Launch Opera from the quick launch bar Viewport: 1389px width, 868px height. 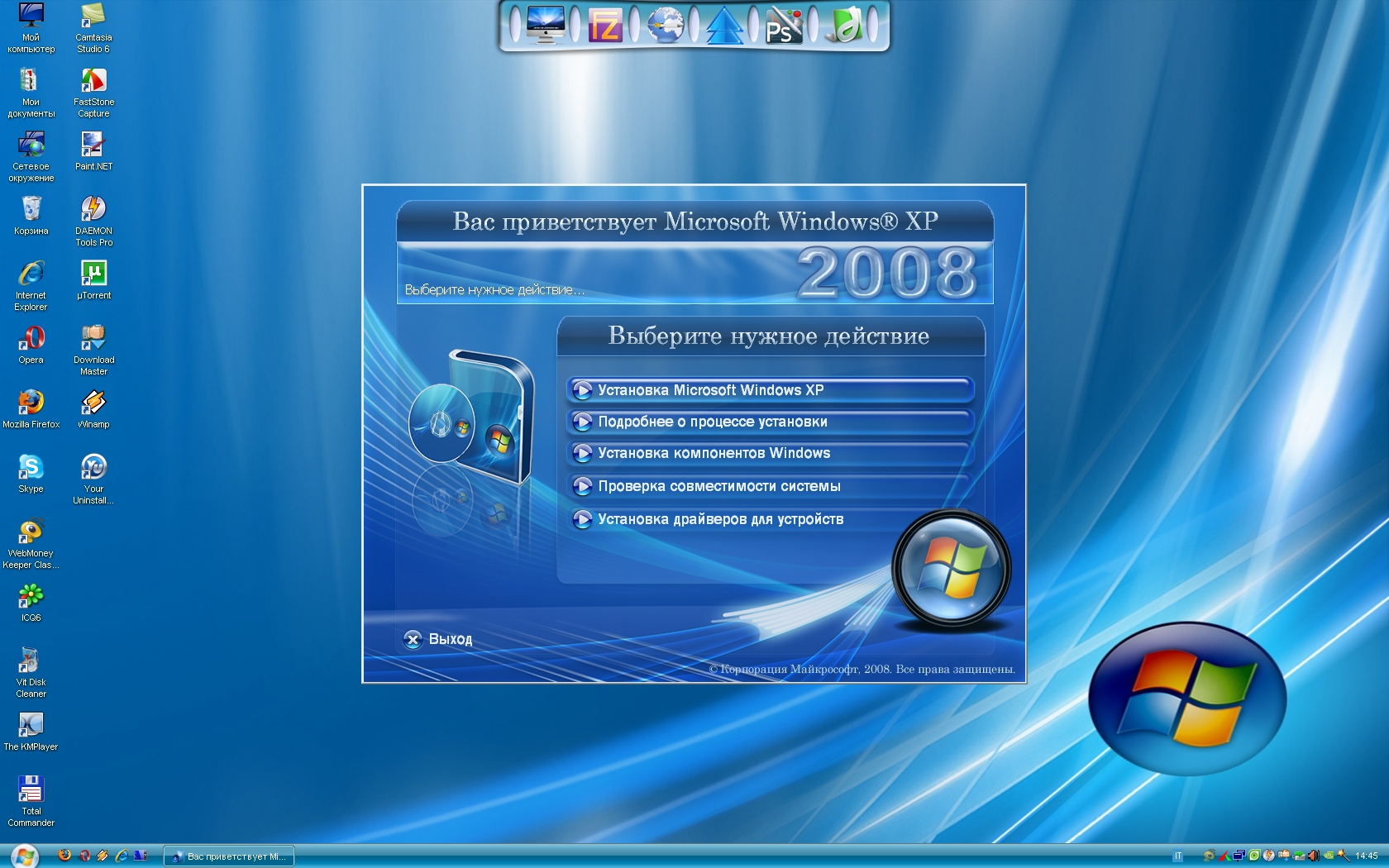coord(84,856)
